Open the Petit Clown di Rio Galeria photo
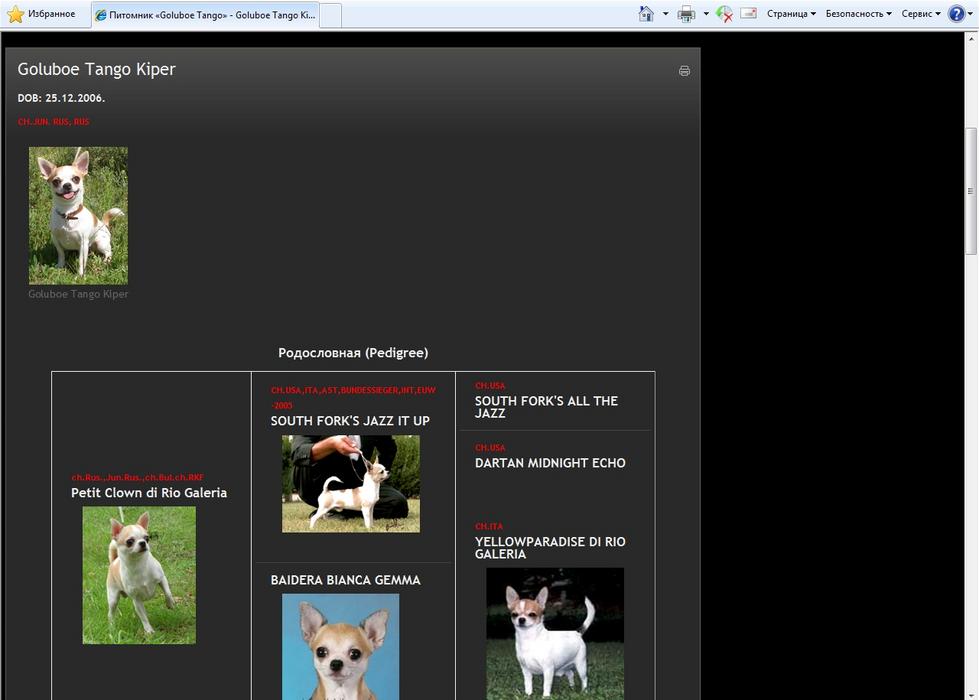The width and height of the screenshot is (979, 700). (x=139, y=575)
